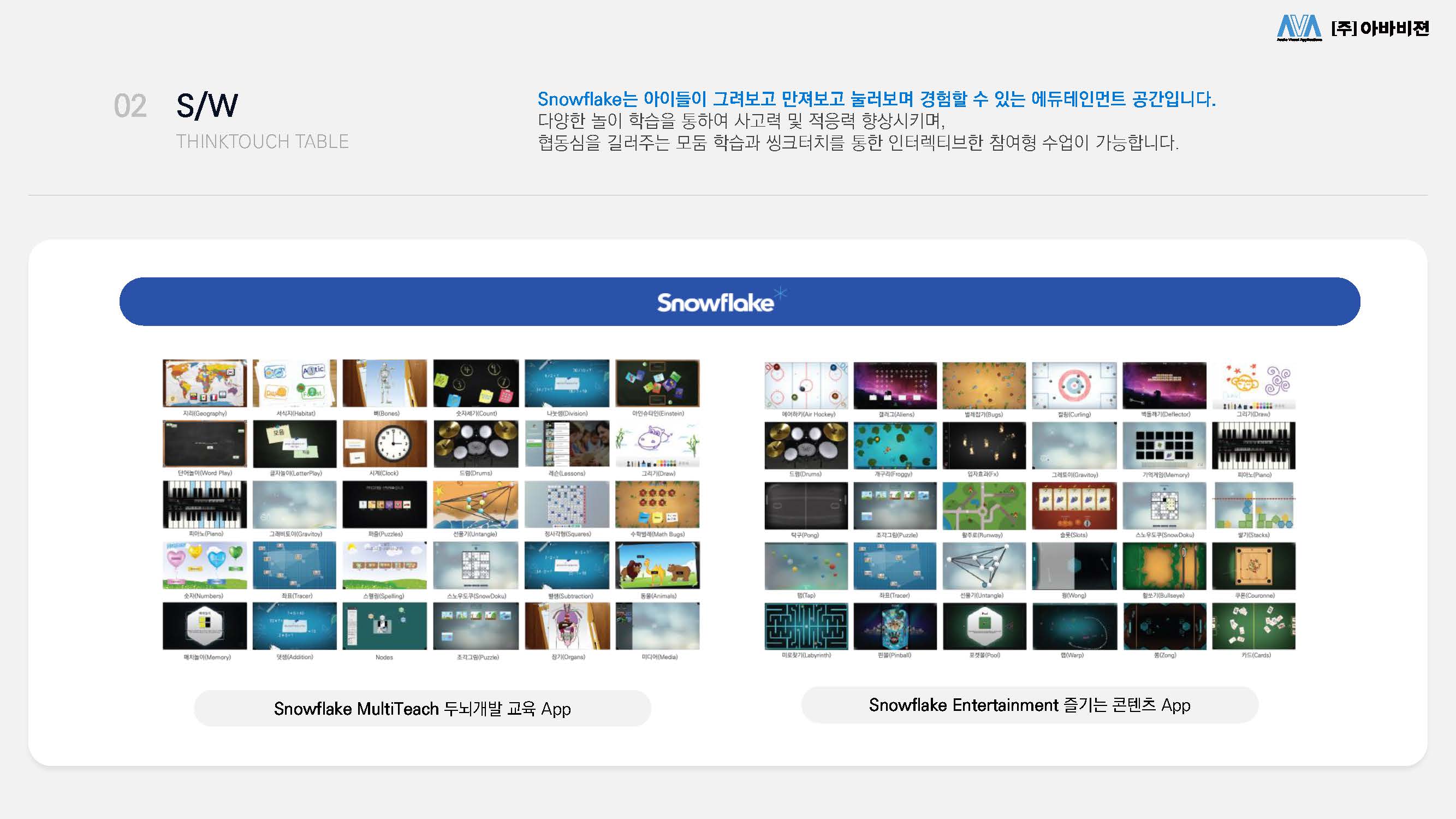Viewport: 1456px width, 819px height.
Task: Open the Math Bugs app thumbnail
Action: (x=657, y=504)
